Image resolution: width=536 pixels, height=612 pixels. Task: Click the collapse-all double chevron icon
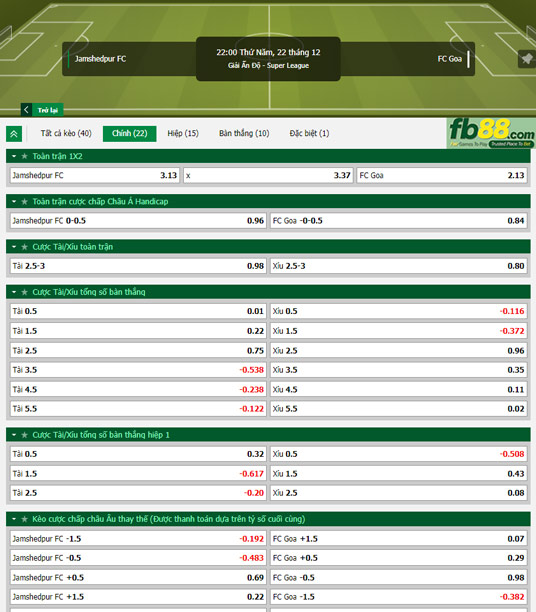14,134
